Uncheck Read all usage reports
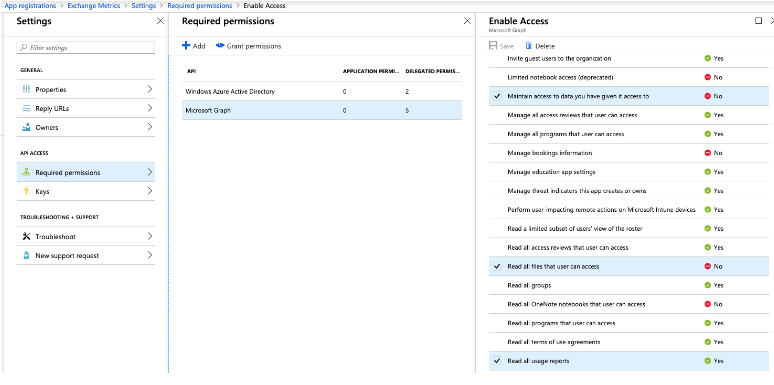This screenshot has height=385, width=774. click(x=497, y=361)
